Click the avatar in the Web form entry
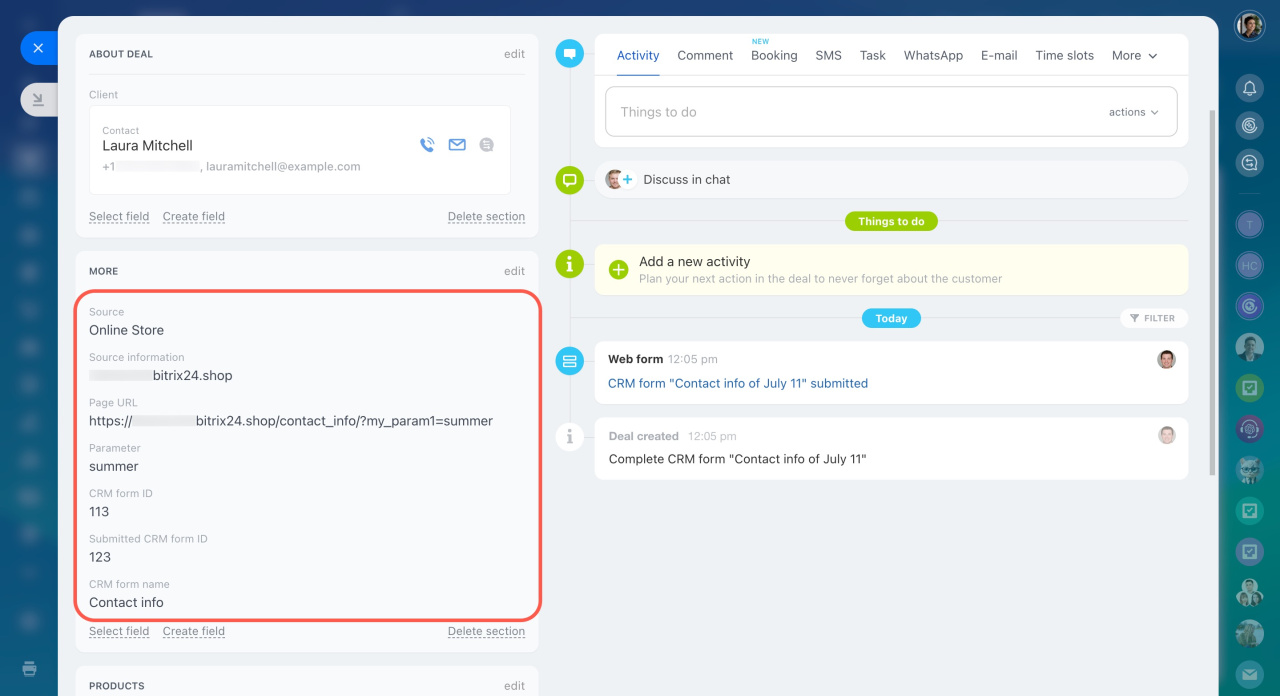 coord(1167,359)
